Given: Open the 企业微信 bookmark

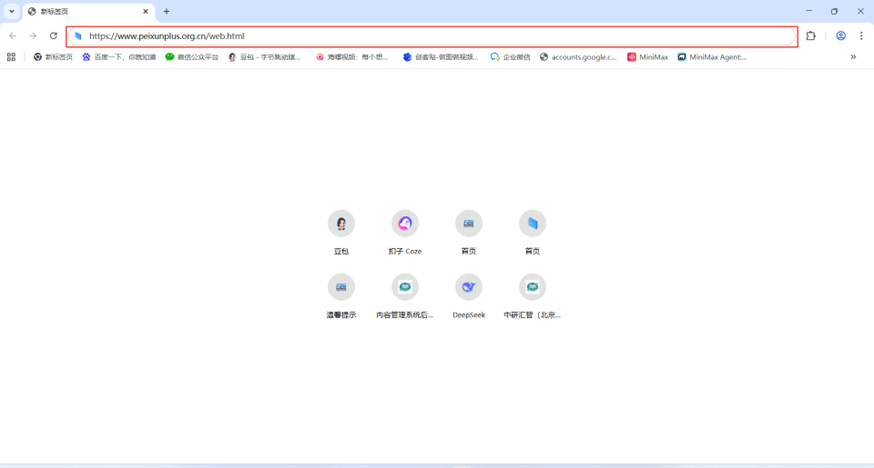Looking at the screenshot, I should 510,57.
